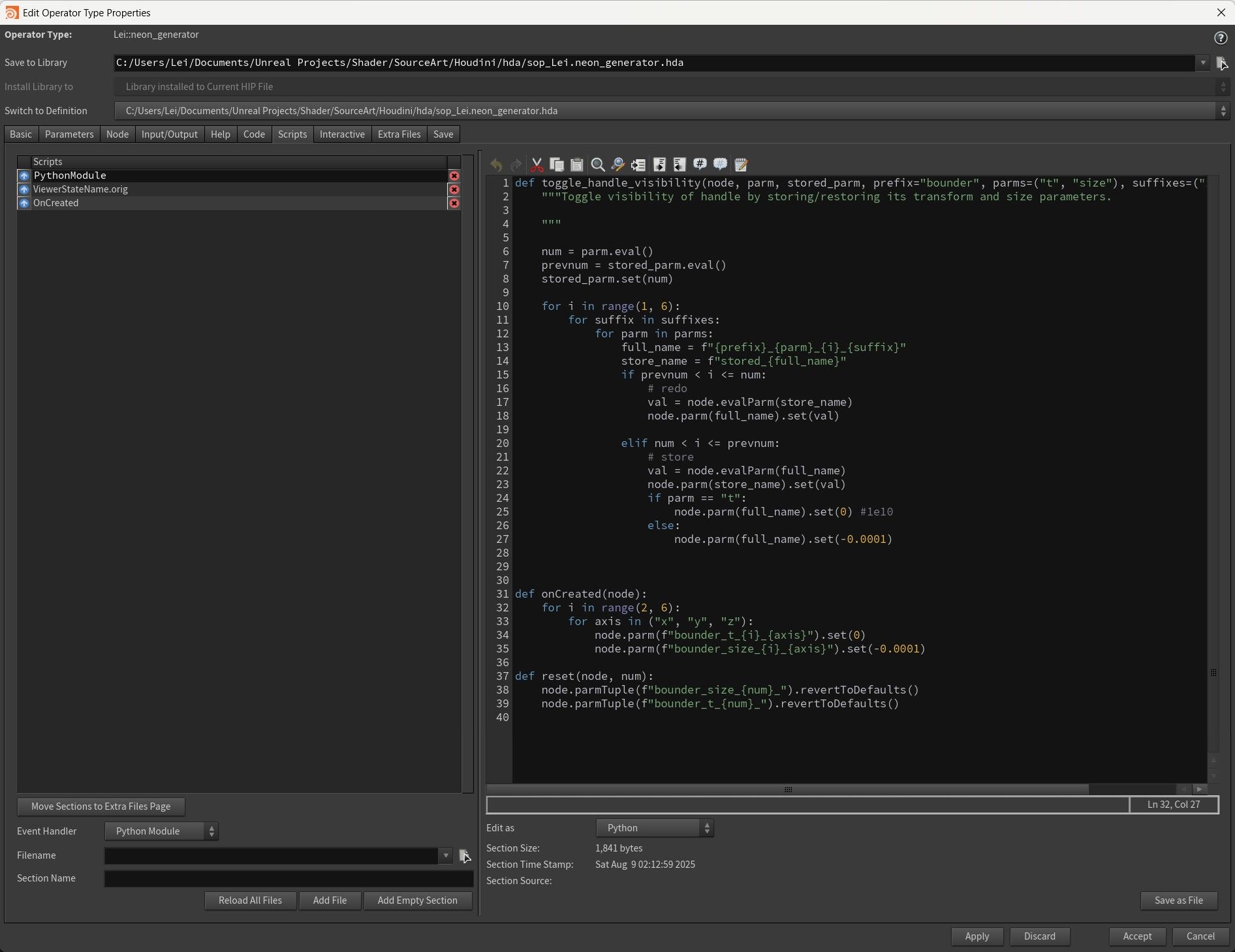Viewport: 1235px width, 952px height.
Task: Open the Event Handler Python Module dropdown
Action: [x=161, y=831]
